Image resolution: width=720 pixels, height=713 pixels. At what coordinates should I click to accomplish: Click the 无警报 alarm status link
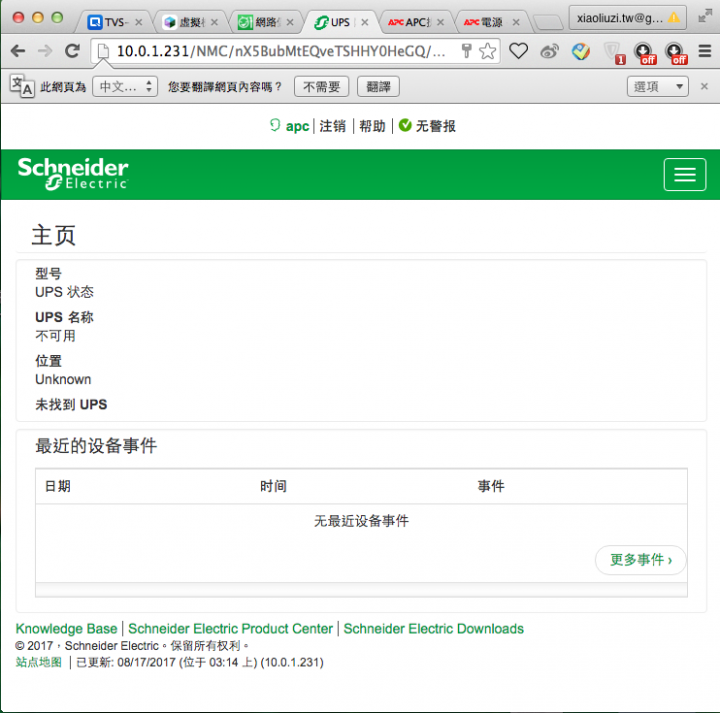point(435,126)
